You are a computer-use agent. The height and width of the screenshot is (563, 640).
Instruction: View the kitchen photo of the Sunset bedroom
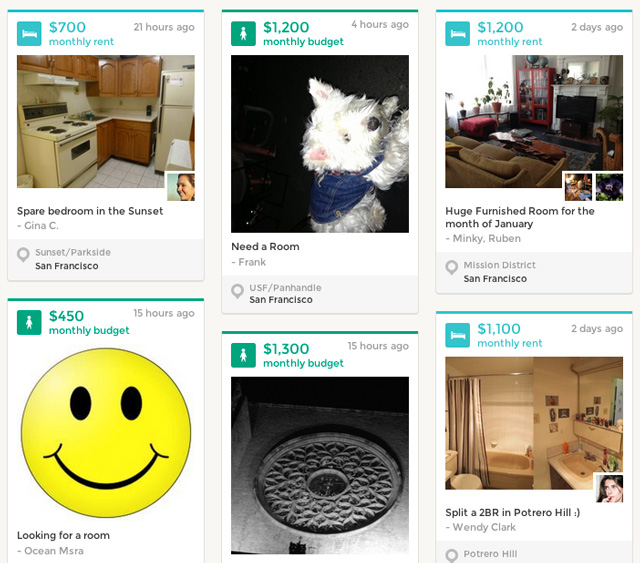click(x=106, y=121)
